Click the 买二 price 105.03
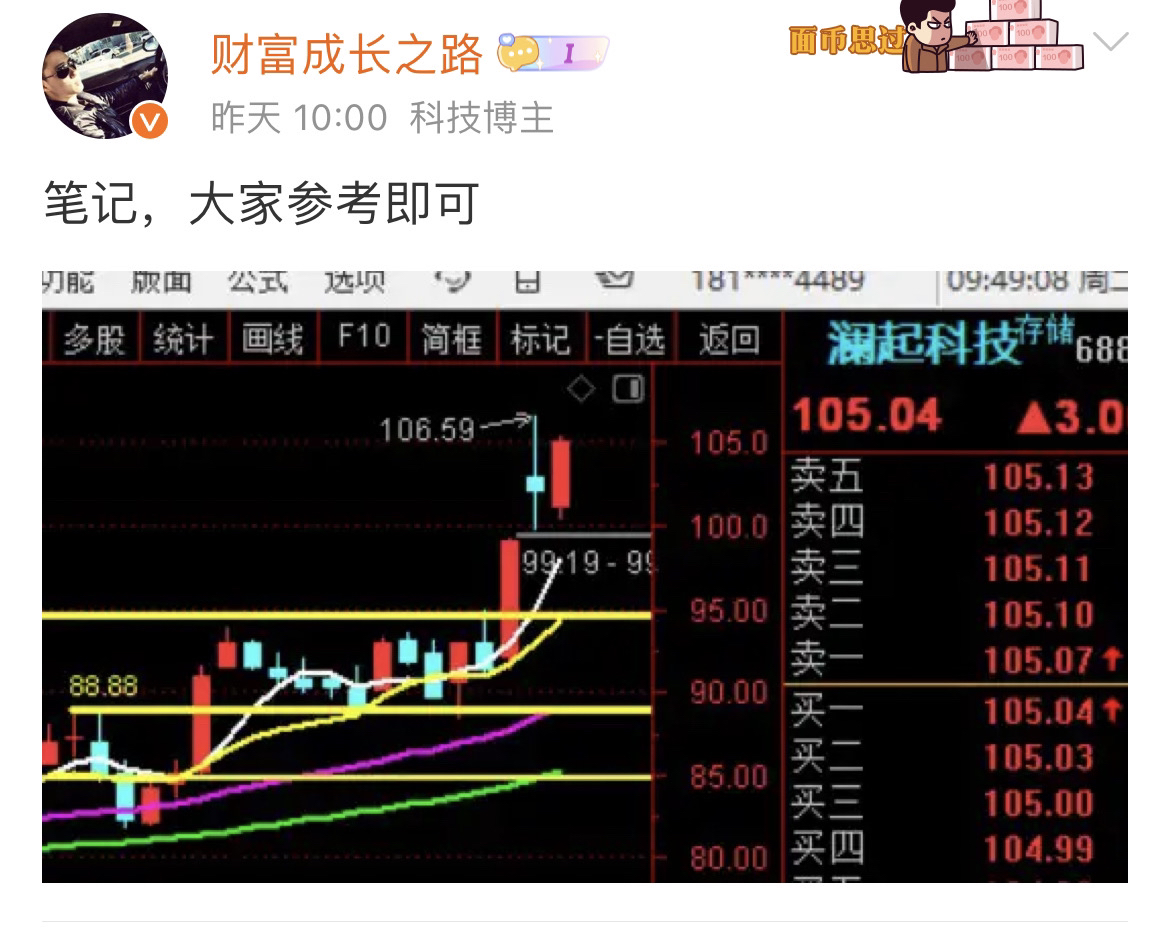The height and width of the screenshot is (934, 1170). pyautogui.click(x=1038, y=758)
